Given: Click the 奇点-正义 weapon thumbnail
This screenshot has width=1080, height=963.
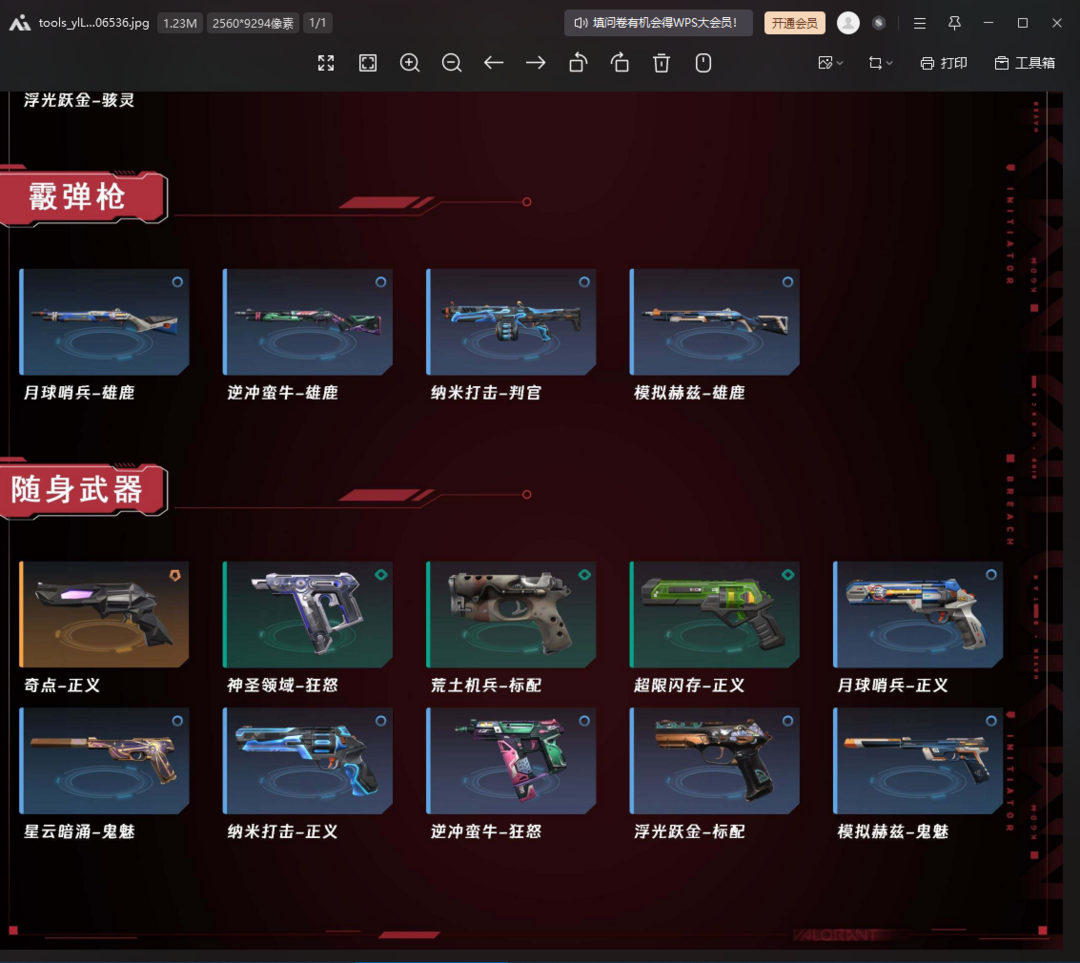Looking at the screenshot, I should coord(104,614).
